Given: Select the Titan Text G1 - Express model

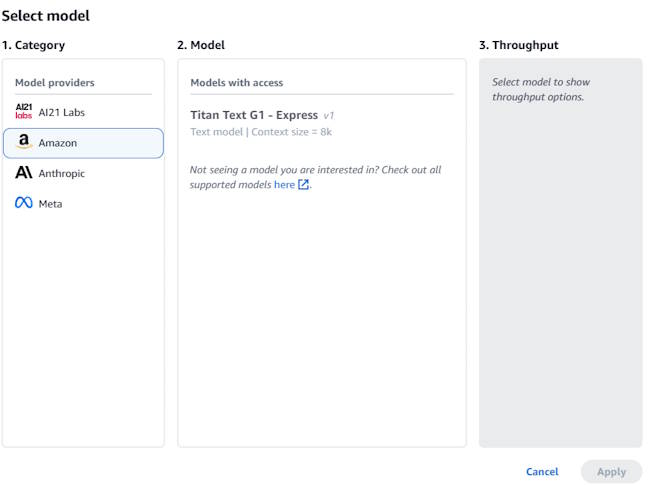Looking at the screenshot, I should pos(254,115).
